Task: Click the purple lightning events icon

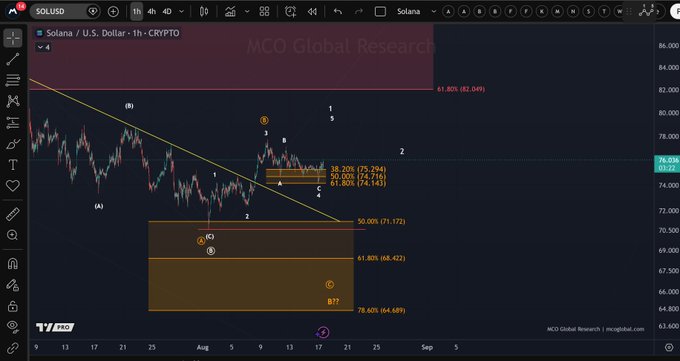Action: coord(323,333)
